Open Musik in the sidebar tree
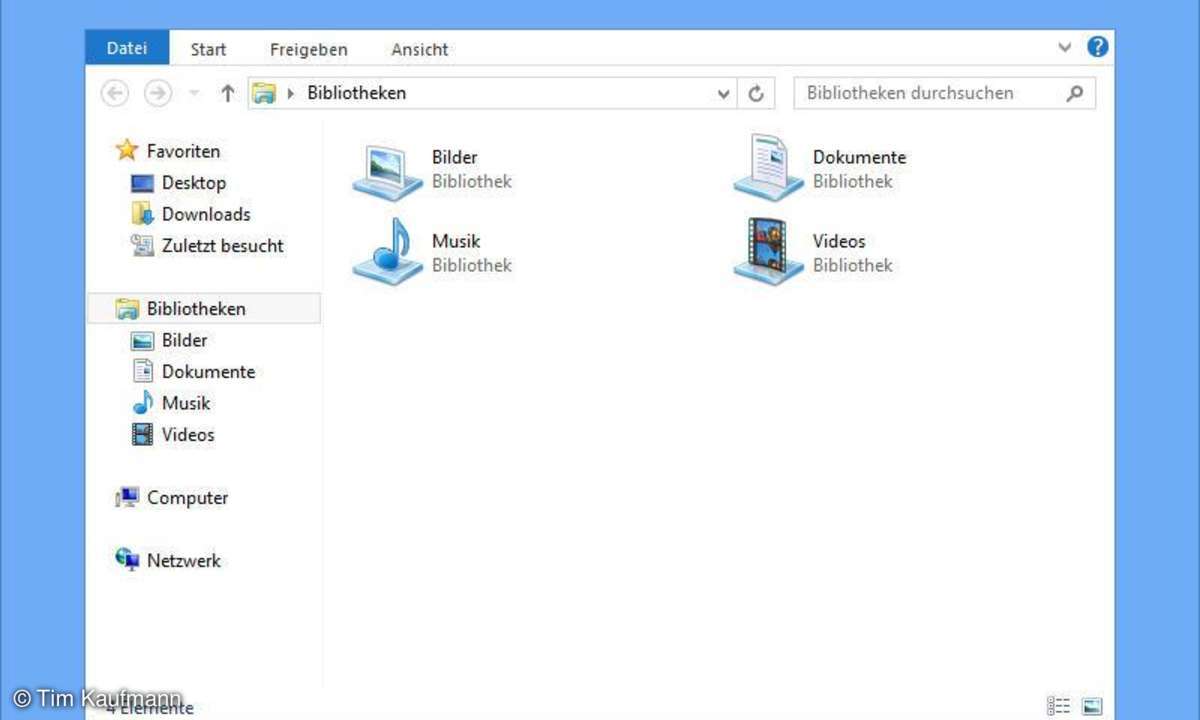 point(186,403)
